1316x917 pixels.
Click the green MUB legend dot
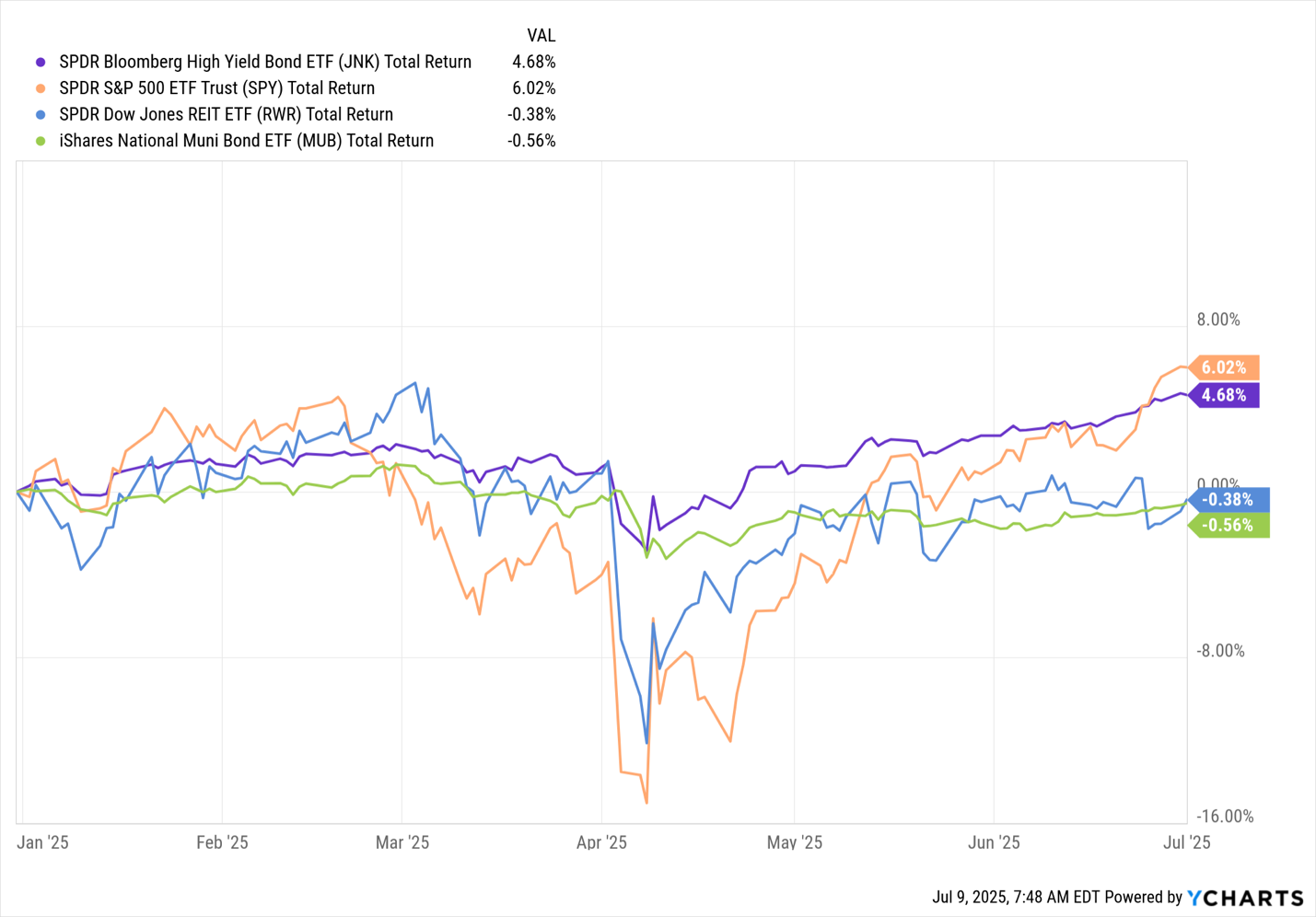click(41, 141)
